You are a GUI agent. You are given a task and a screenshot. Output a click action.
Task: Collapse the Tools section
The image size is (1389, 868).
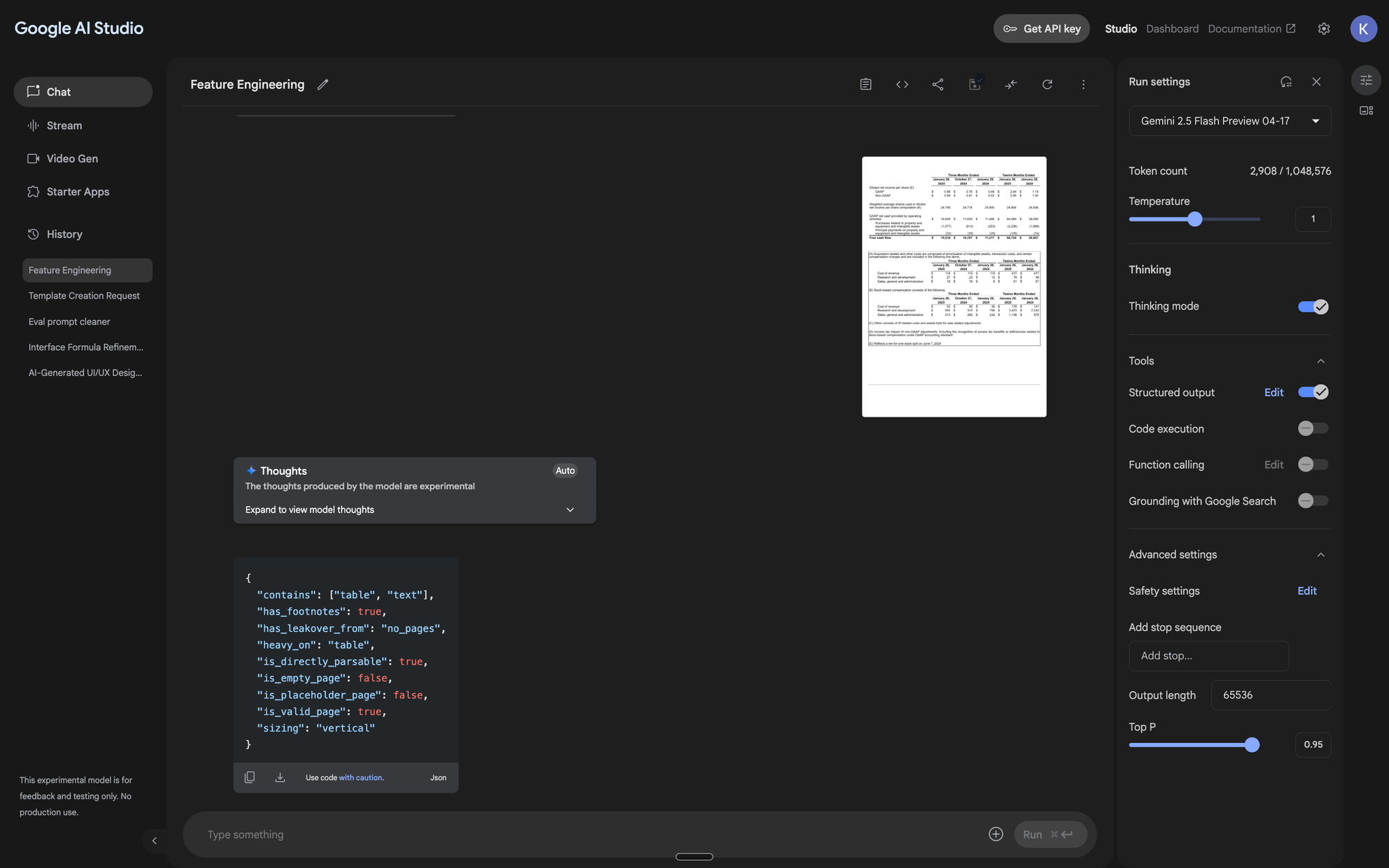[x=1321, y=361]
